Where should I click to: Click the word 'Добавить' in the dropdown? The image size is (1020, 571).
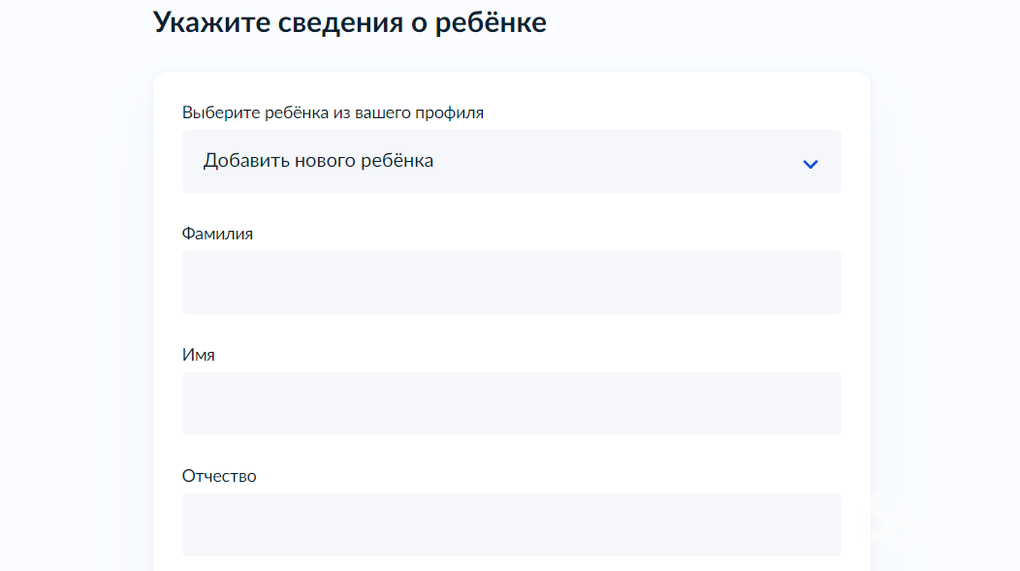[x=245, y=161]
